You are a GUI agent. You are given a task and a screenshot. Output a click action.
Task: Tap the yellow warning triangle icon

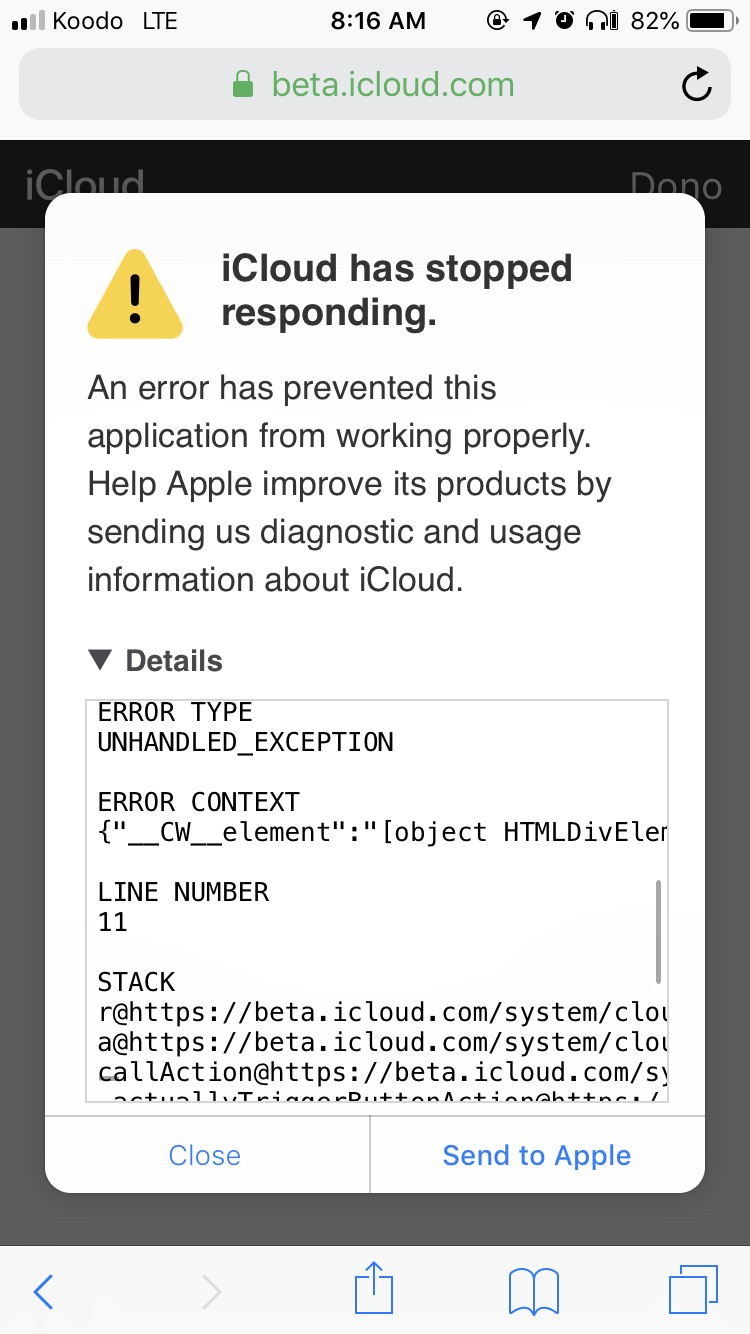coord(135,294)
